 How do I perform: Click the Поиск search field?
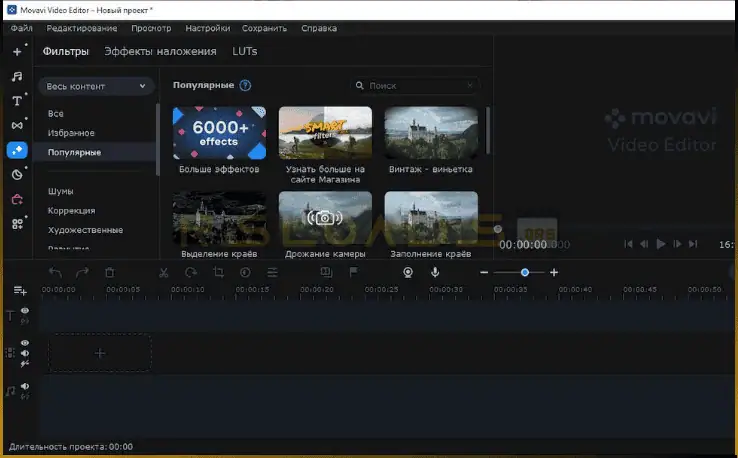[x=414, y=86]
